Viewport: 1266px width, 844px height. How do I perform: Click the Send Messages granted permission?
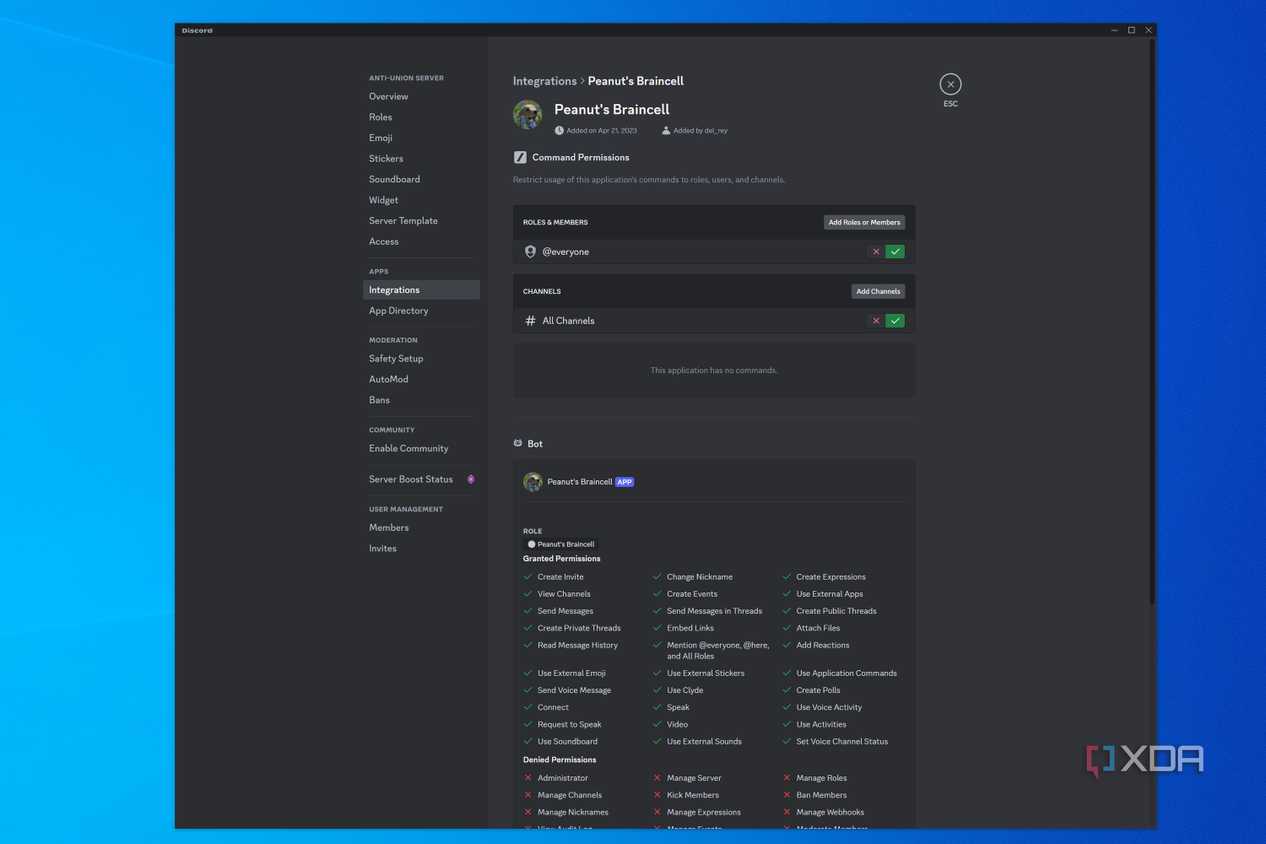565,611
